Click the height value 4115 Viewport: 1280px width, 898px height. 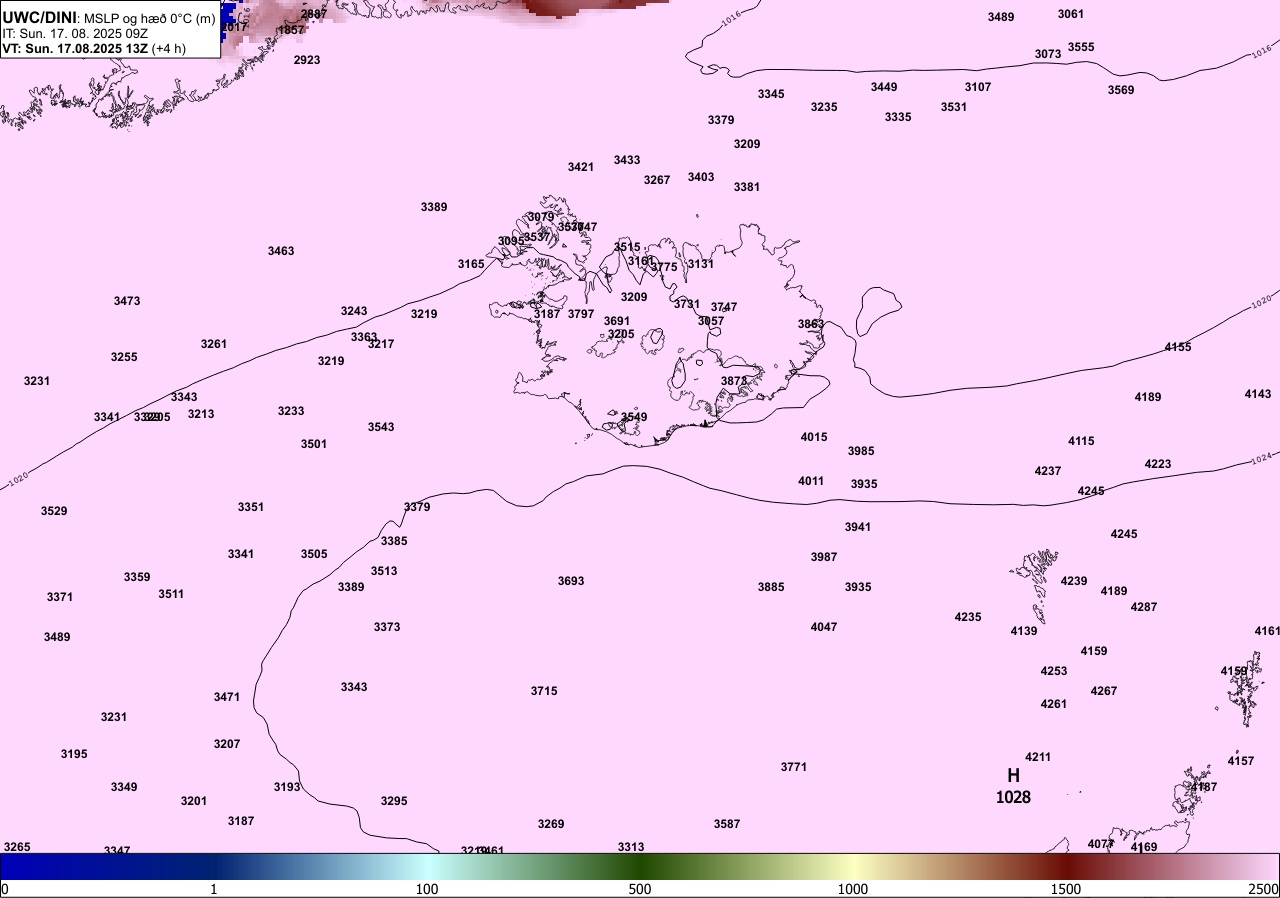(x=1081, y=441)
